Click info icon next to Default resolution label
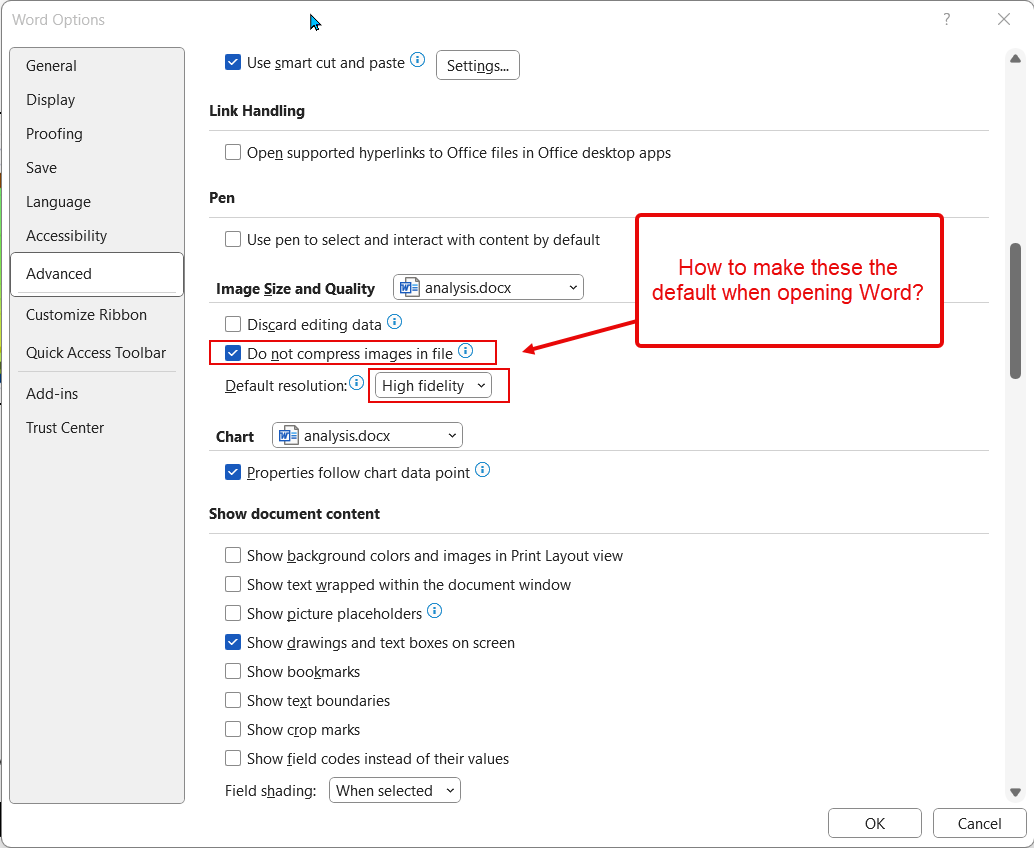 pos(357,382)
